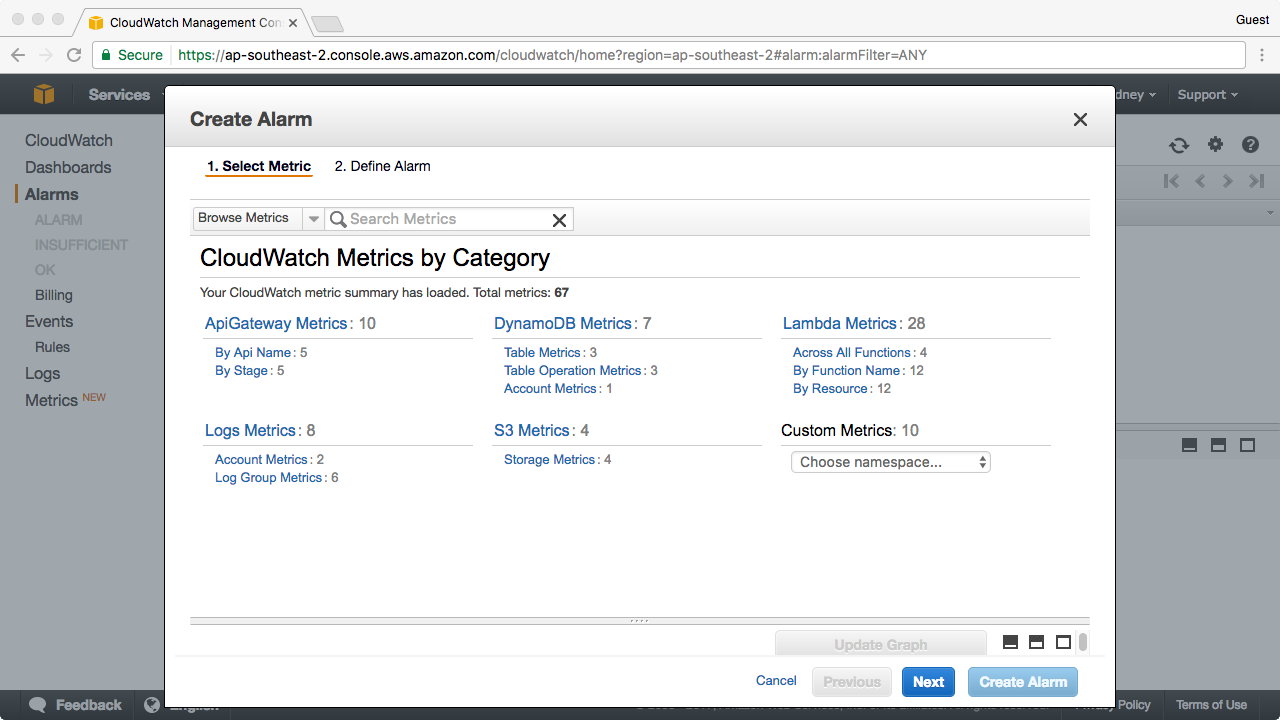Screen dimensions: 1280x720
Task: Split background details pane layout icon
Action: point(1218,445)
